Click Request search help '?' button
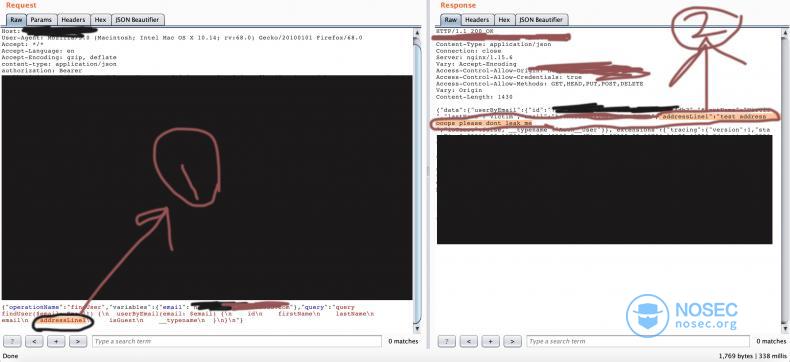This screenshot has width=790, height=362. (x=12, y=341)
